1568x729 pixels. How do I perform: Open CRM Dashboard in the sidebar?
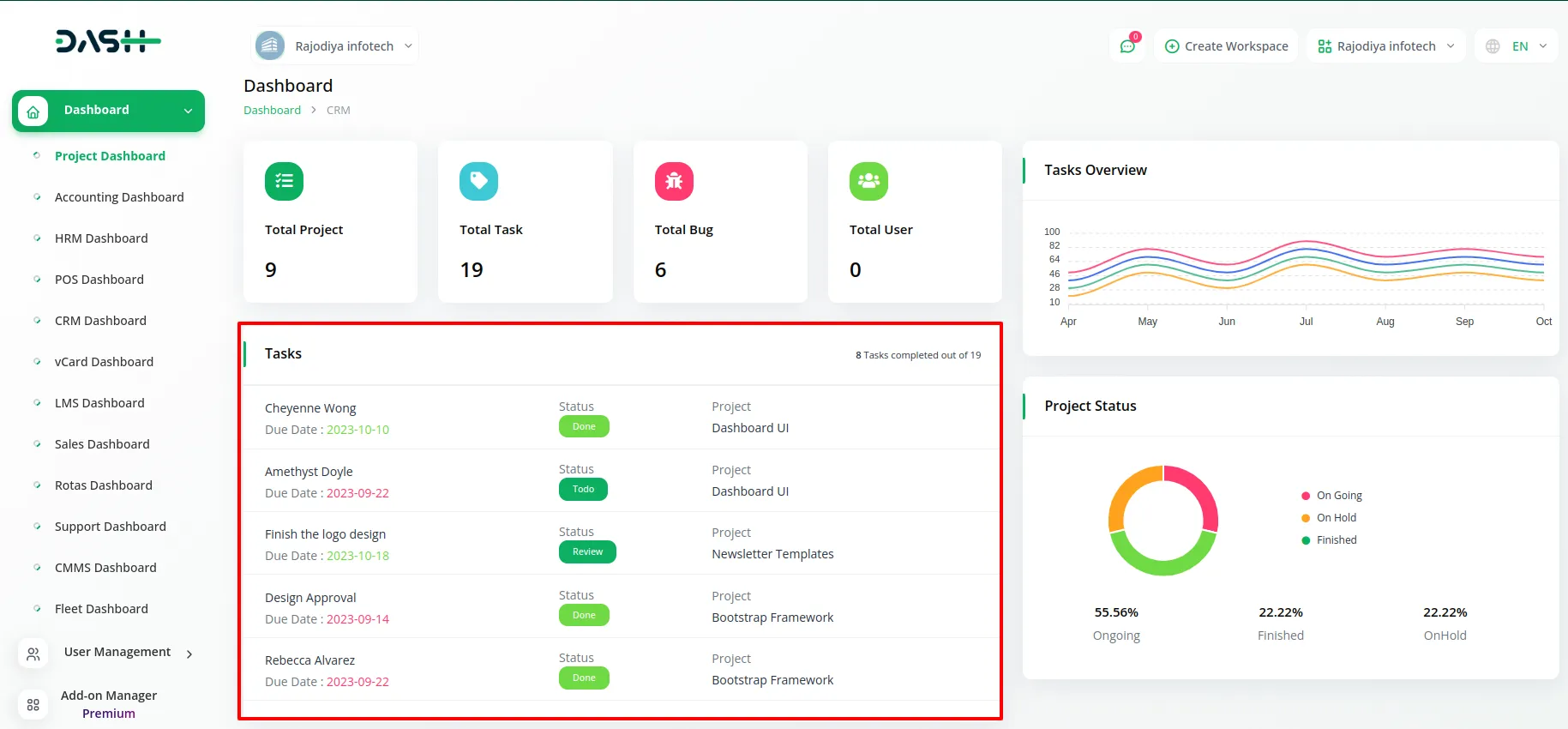tap(100, 321)
